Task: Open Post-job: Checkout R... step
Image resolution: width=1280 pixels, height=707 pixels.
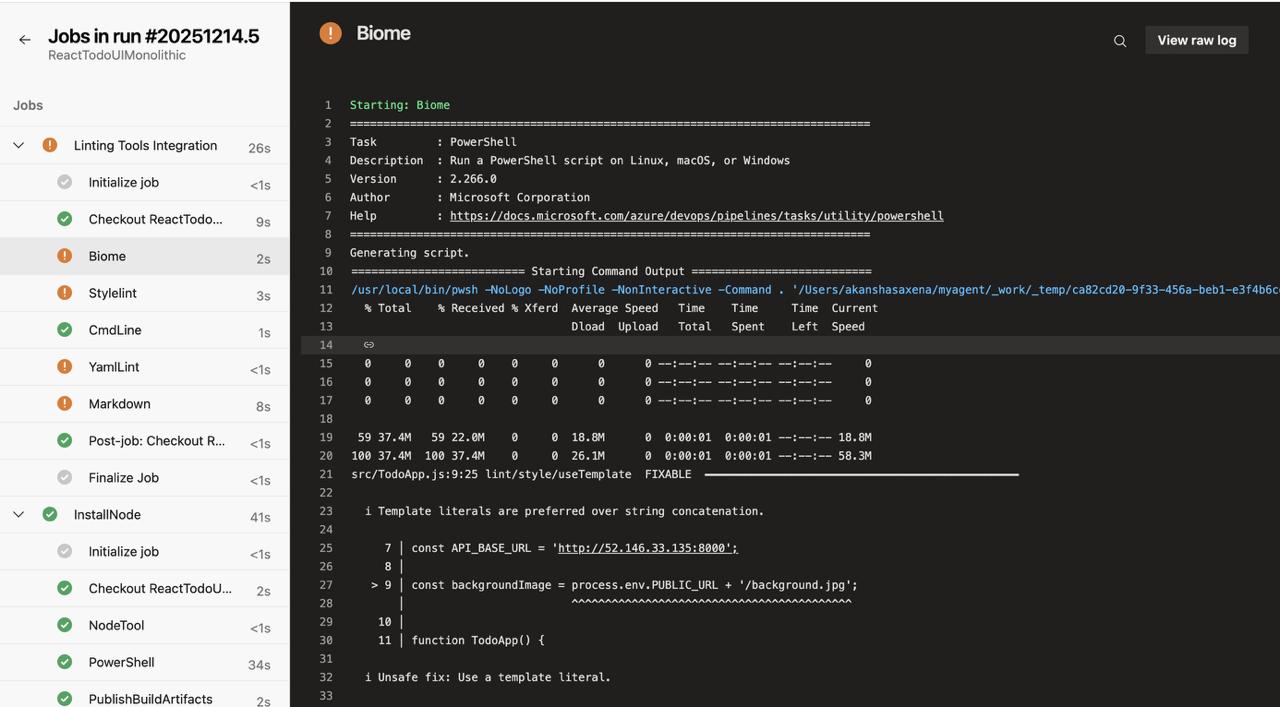Action: [x=145, y=441]
